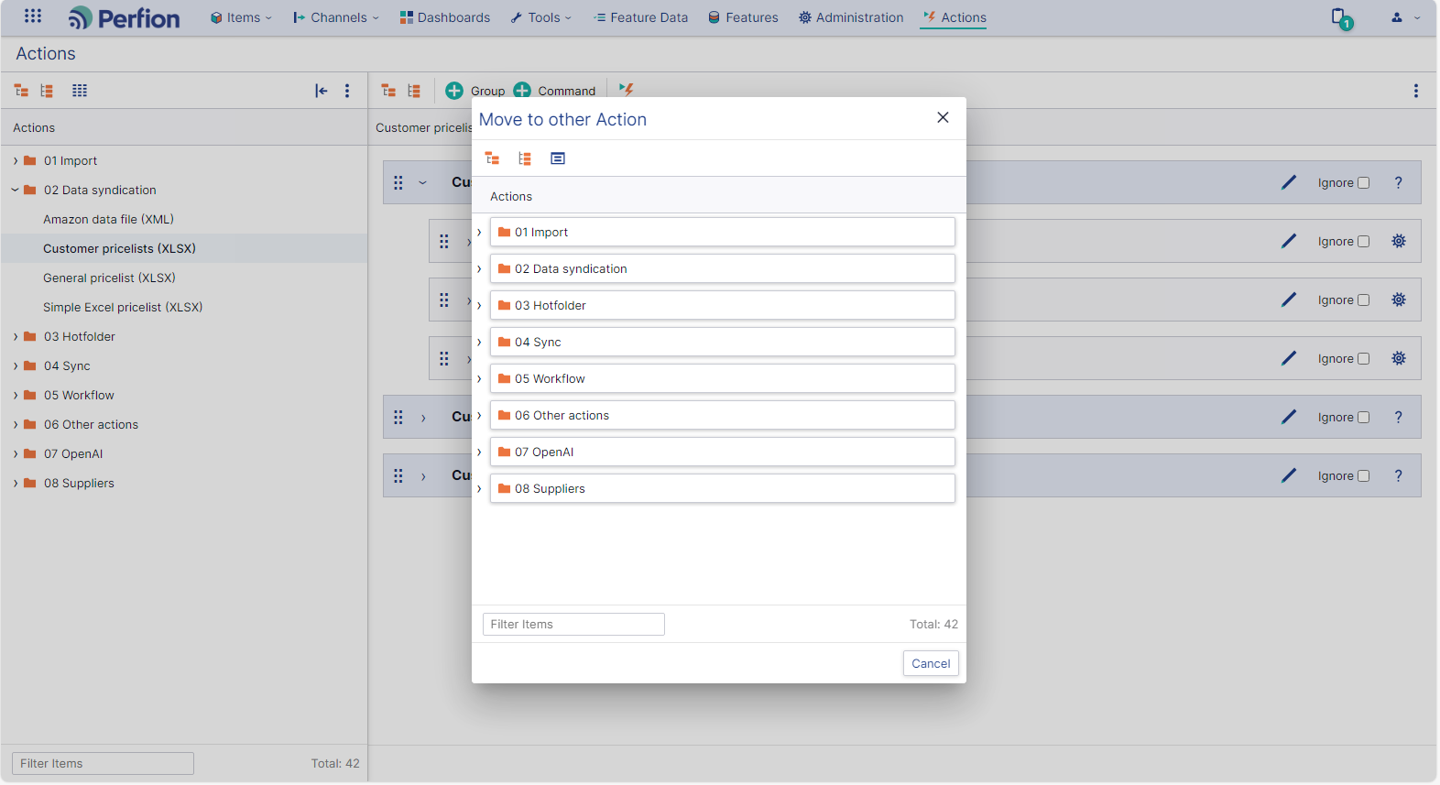Open the user account menu icon
Screen dimensions: 1440x785
[x=1397, y=17]
